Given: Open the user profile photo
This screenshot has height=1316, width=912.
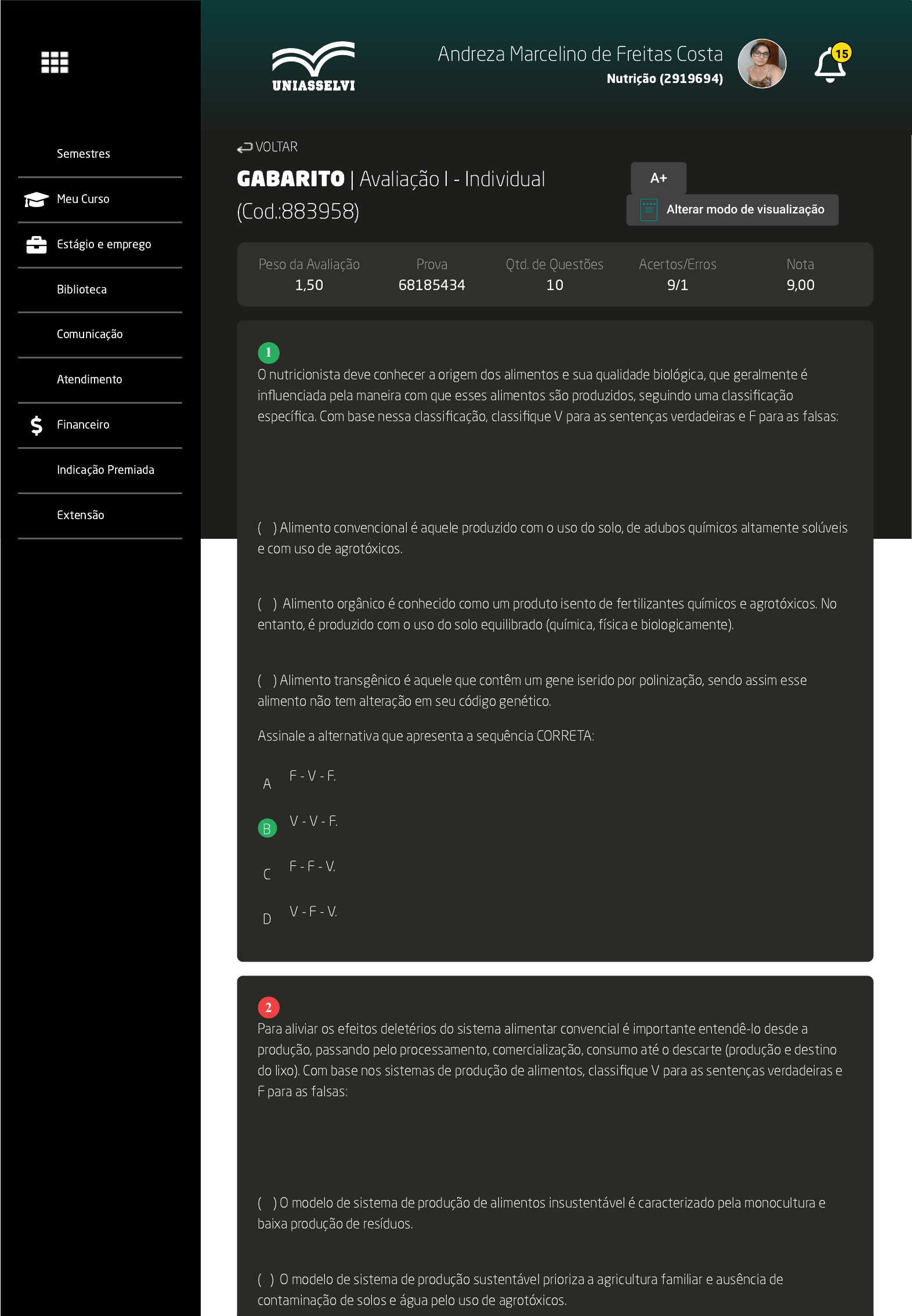Looking at the screenshot, I should click(x=761, y=64).
